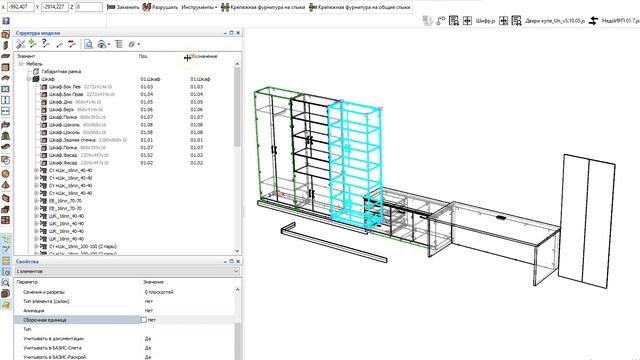Click the vertical split icon in left sidebar

(x=6, y=100)
